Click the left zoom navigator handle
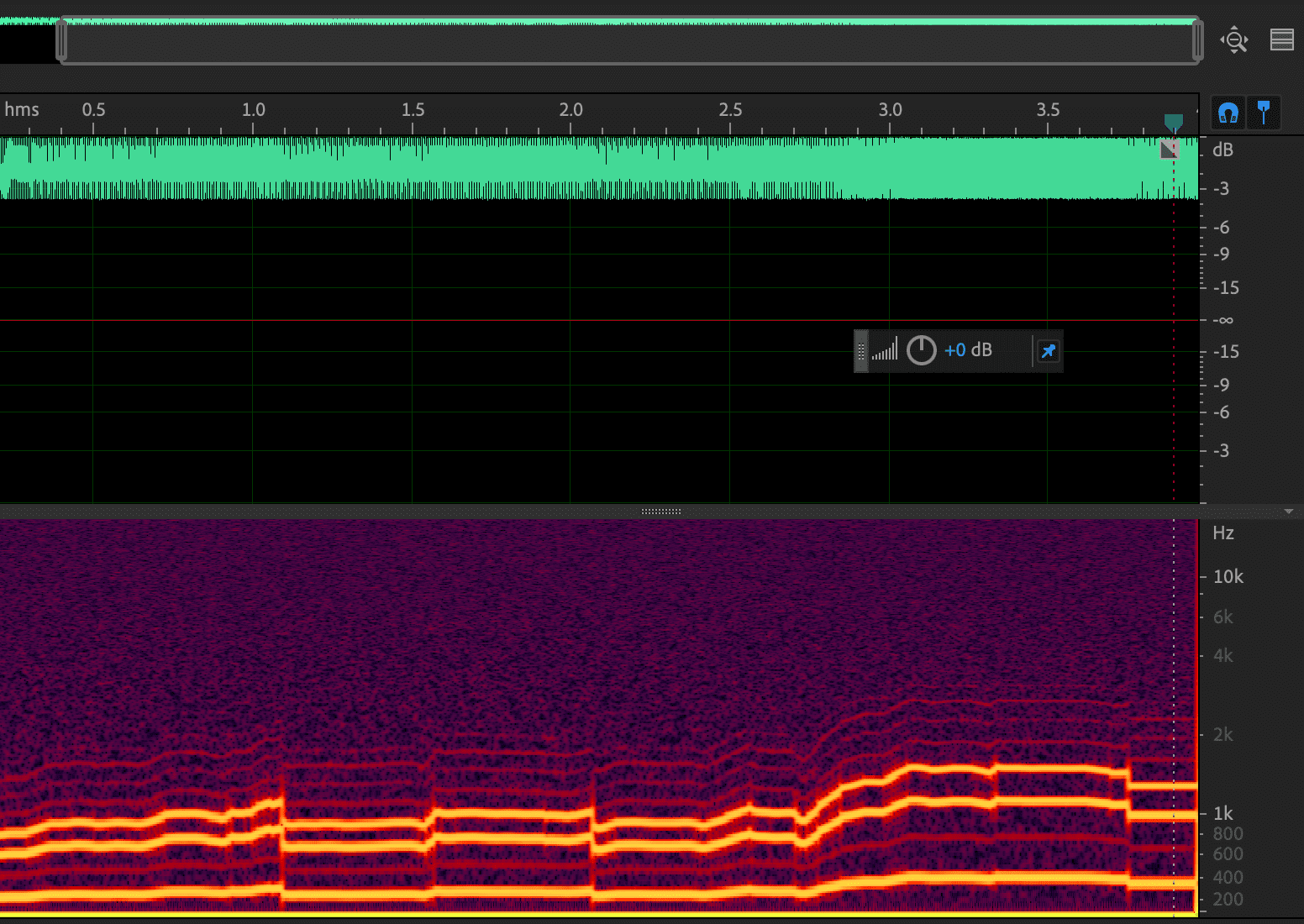 (61, 40)
